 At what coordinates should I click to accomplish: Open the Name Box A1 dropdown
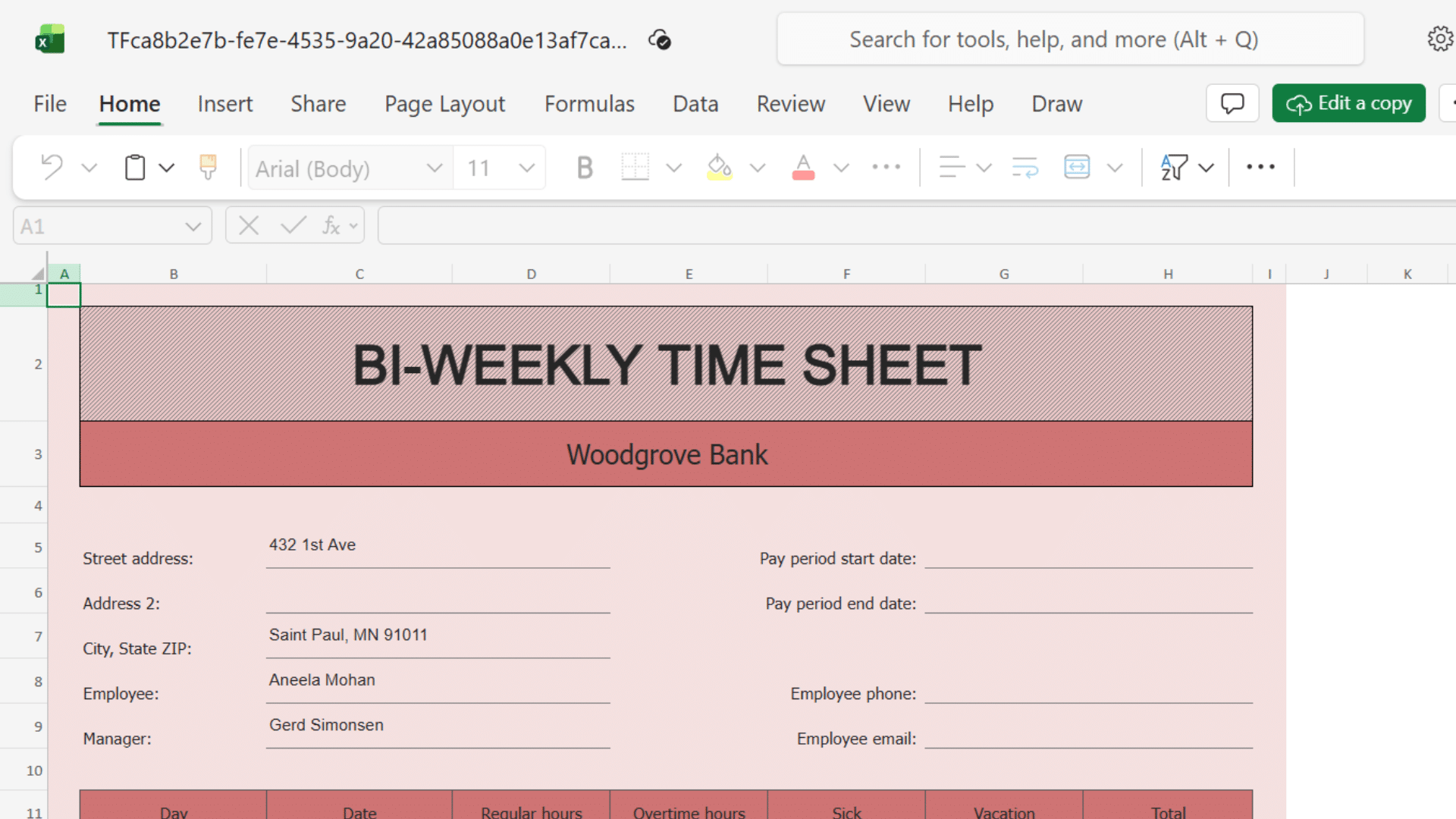(x=193, y=226)
